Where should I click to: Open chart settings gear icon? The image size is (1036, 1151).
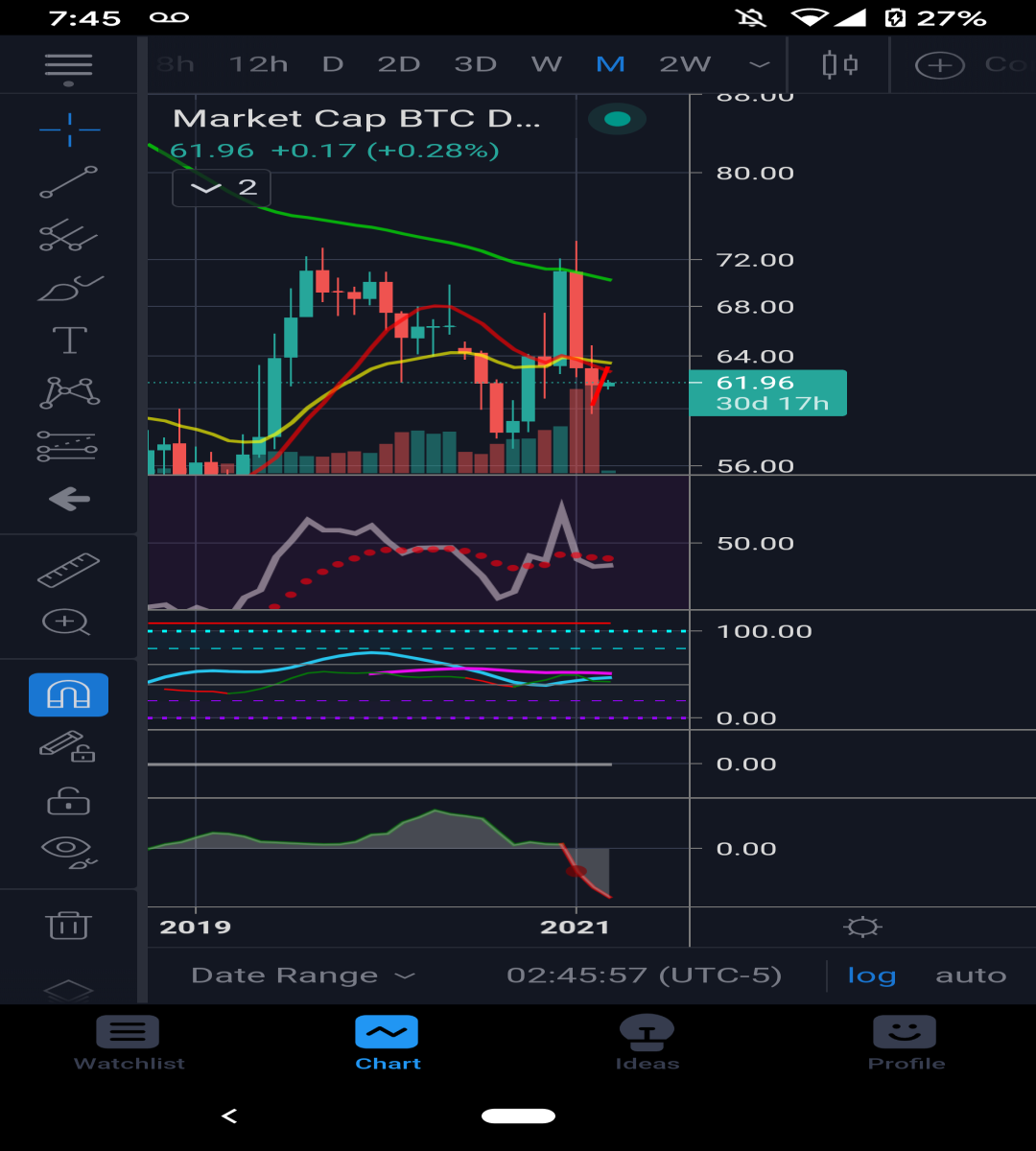pyautogui.click(x=862, y=927)
